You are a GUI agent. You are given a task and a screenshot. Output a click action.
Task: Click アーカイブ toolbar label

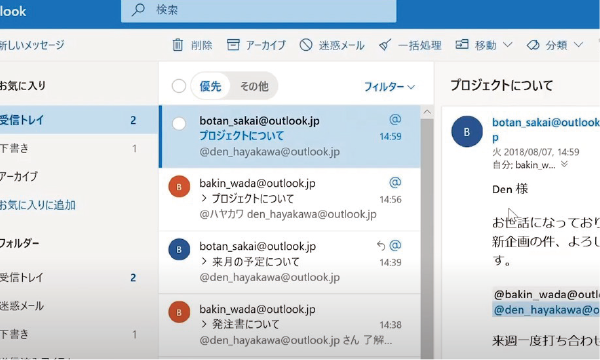point(266,46)
